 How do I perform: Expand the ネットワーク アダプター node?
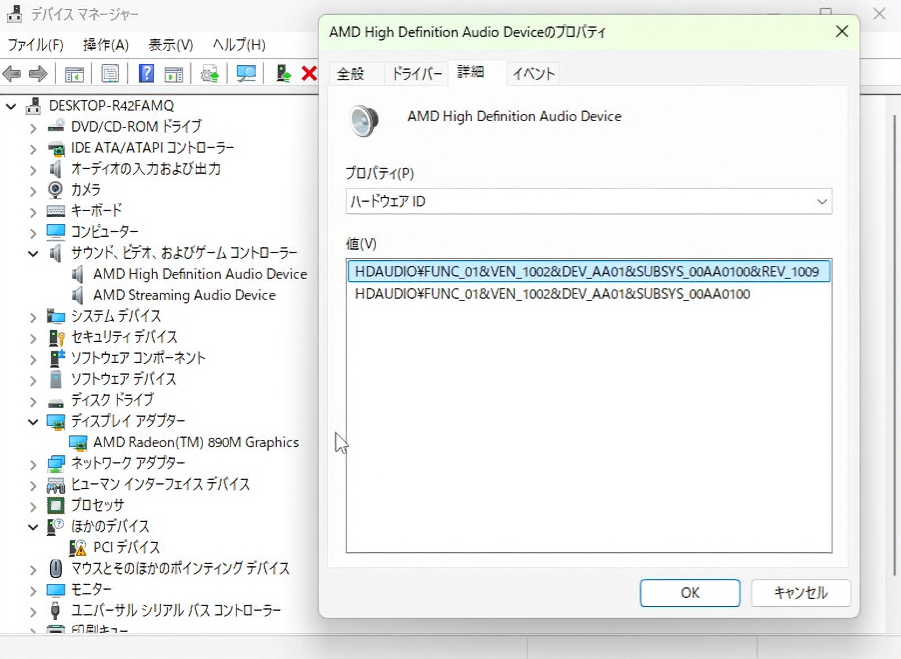[x=33, y=464]
